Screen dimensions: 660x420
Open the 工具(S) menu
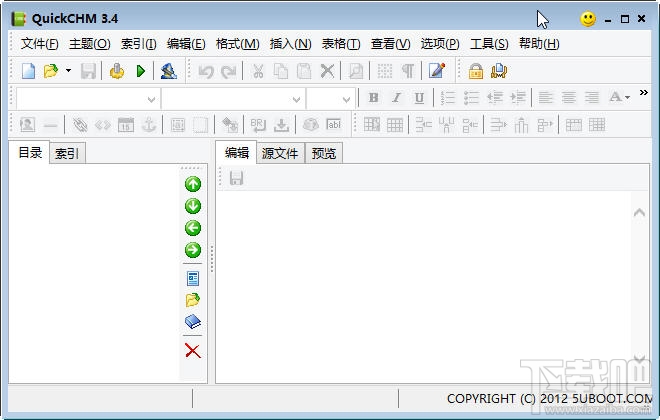[x=489, y=44]
